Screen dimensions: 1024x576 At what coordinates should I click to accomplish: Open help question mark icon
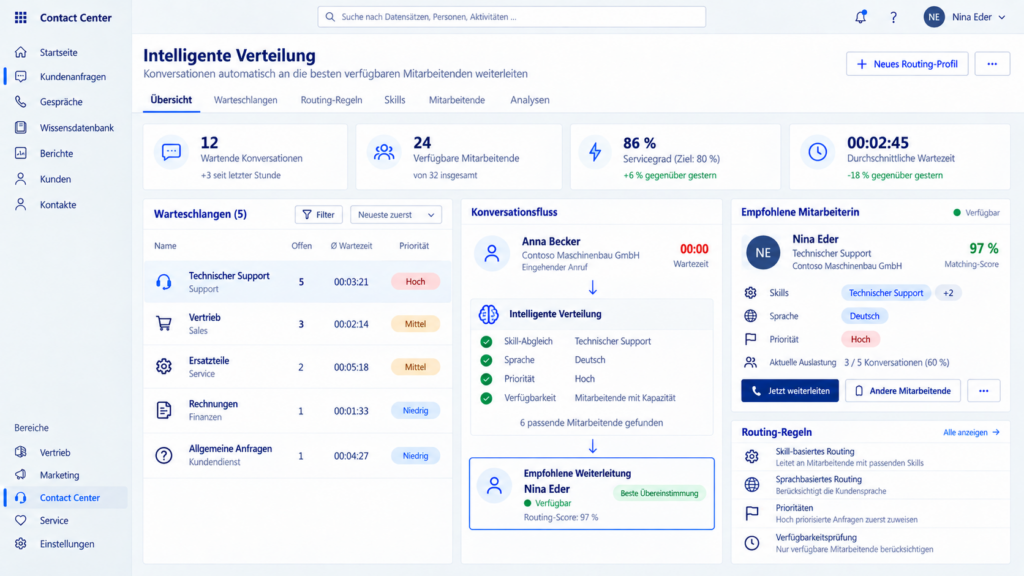pos(893,18)
